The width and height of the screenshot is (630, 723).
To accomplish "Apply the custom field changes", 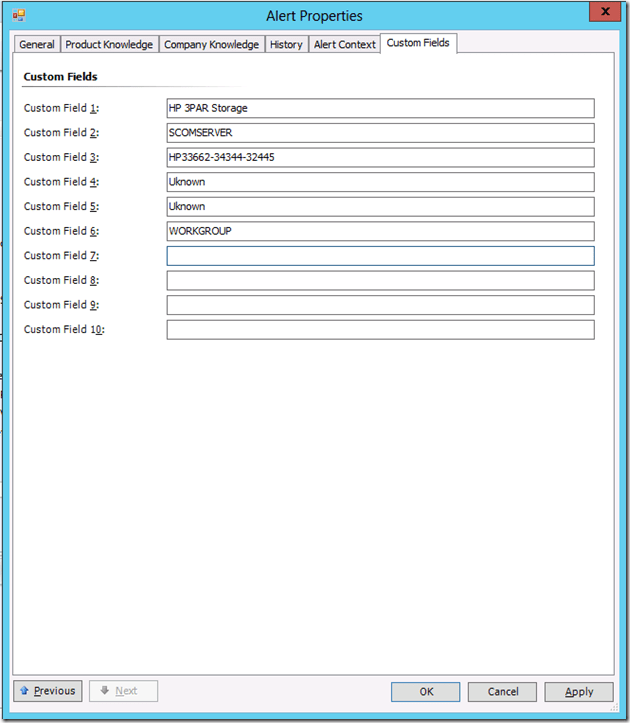I will tap(579, 691).
